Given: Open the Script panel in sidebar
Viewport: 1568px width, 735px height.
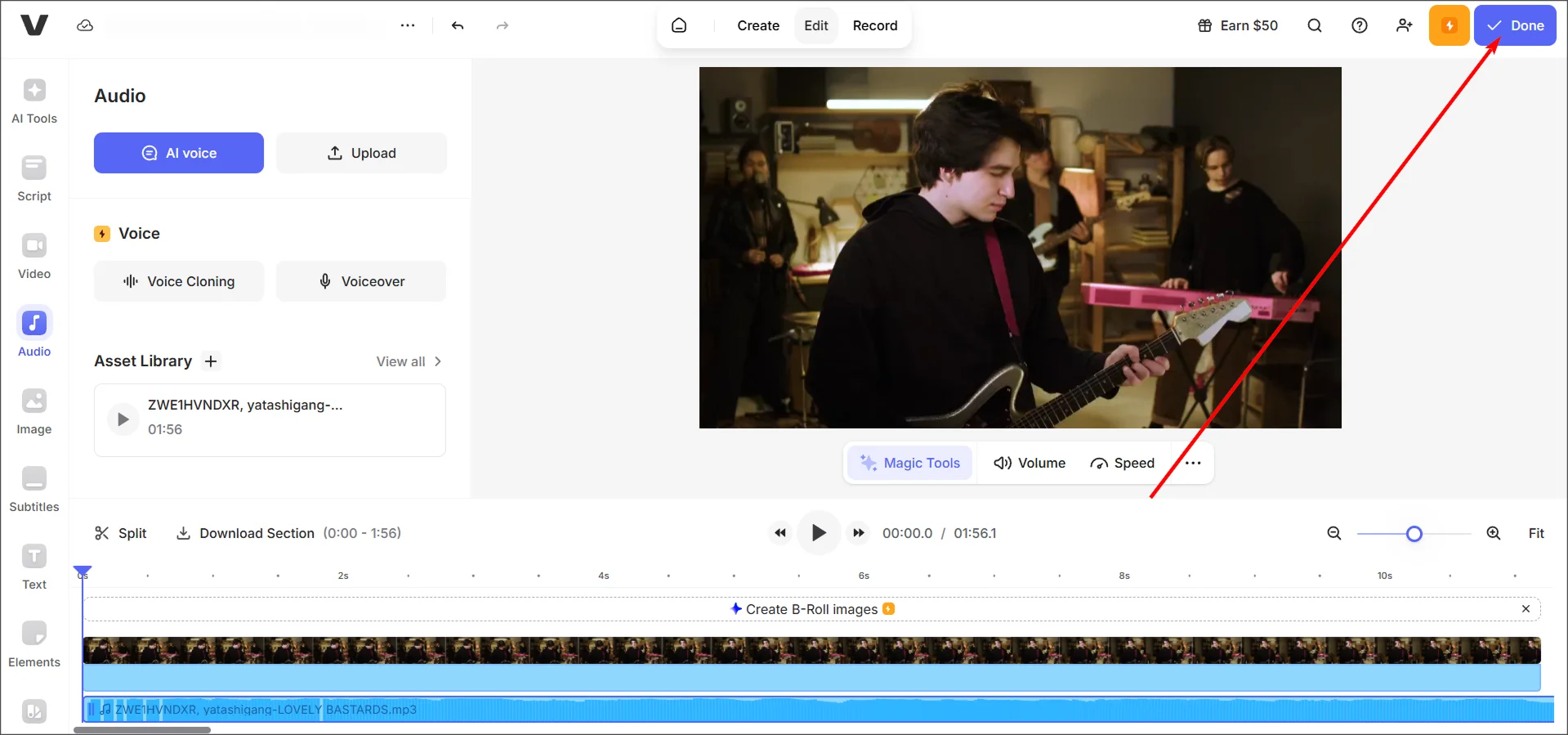Looking at the screenshot, I should tap(34, 179).
